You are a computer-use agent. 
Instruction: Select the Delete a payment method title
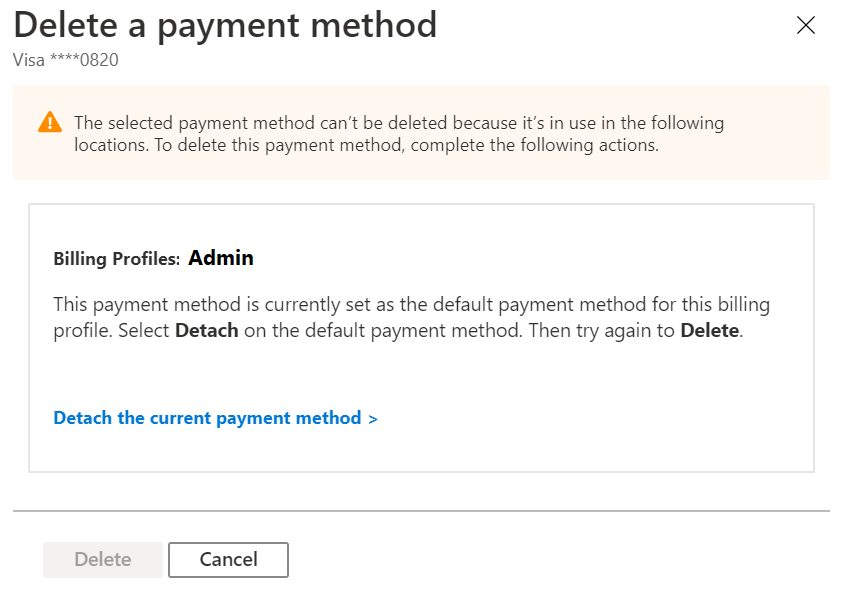click(x=224, y=24)
